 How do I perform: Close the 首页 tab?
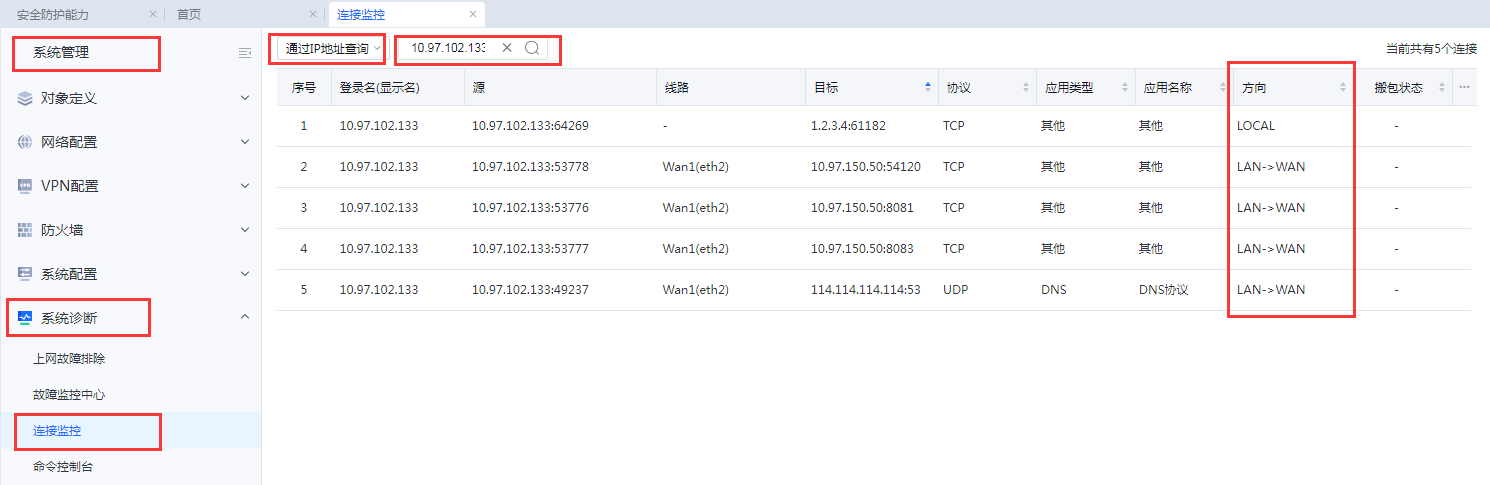(x=313, y=14)
